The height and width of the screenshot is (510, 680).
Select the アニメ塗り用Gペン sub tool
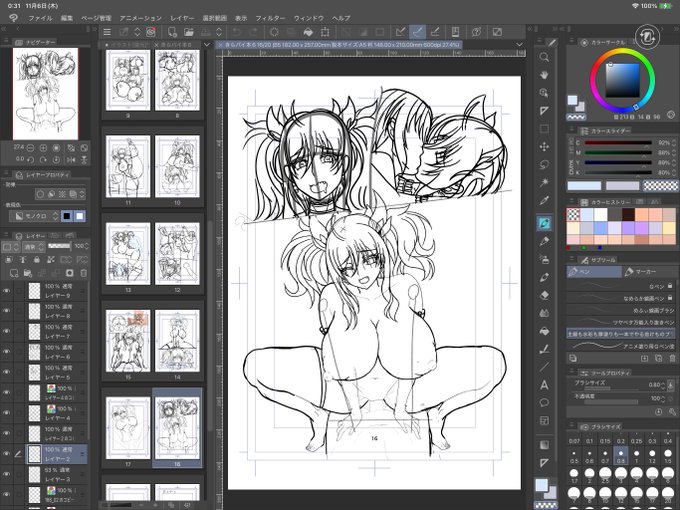click(x=621, y=346)
